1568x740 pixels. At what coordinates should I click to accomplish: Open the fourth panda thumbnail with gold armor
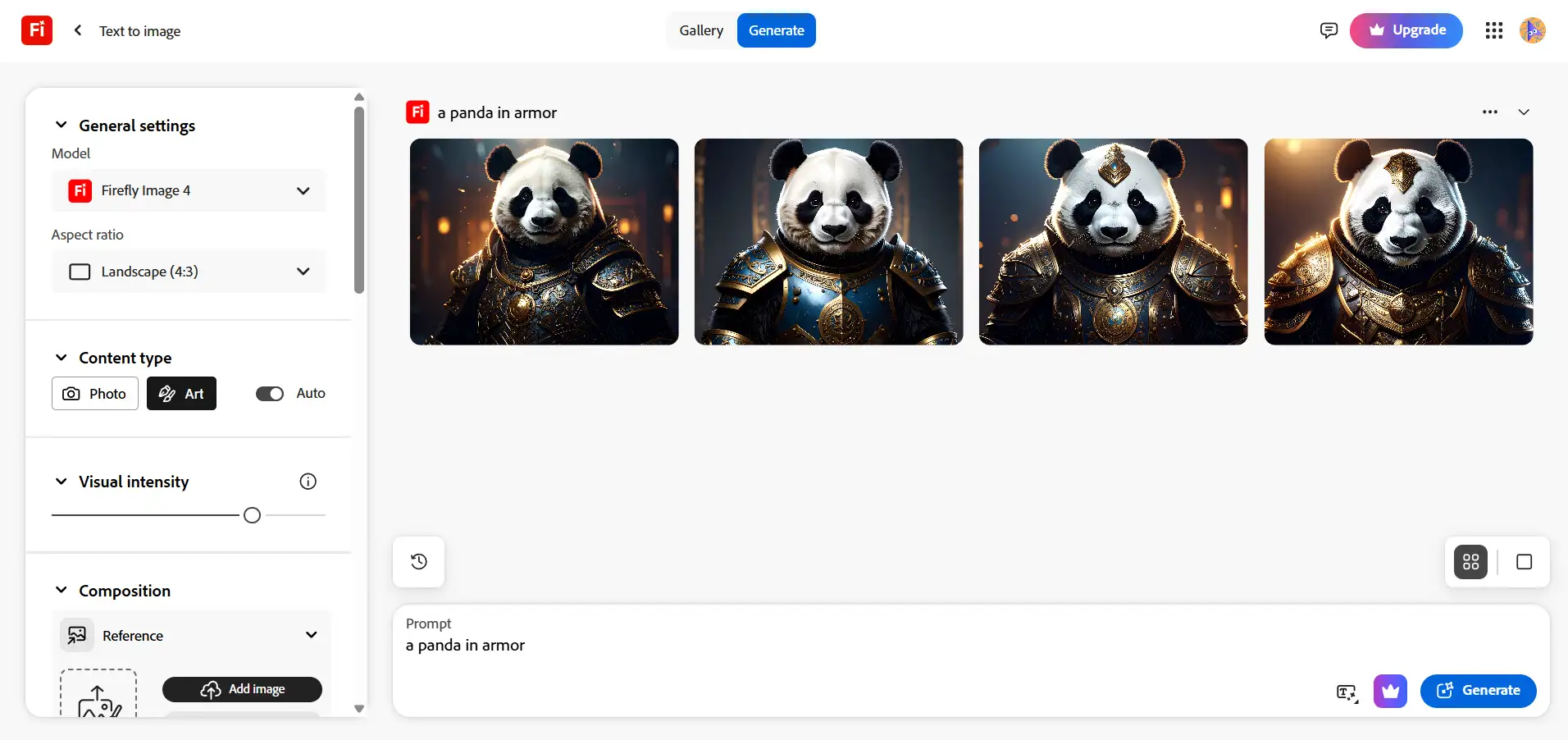pos(1399,242)
